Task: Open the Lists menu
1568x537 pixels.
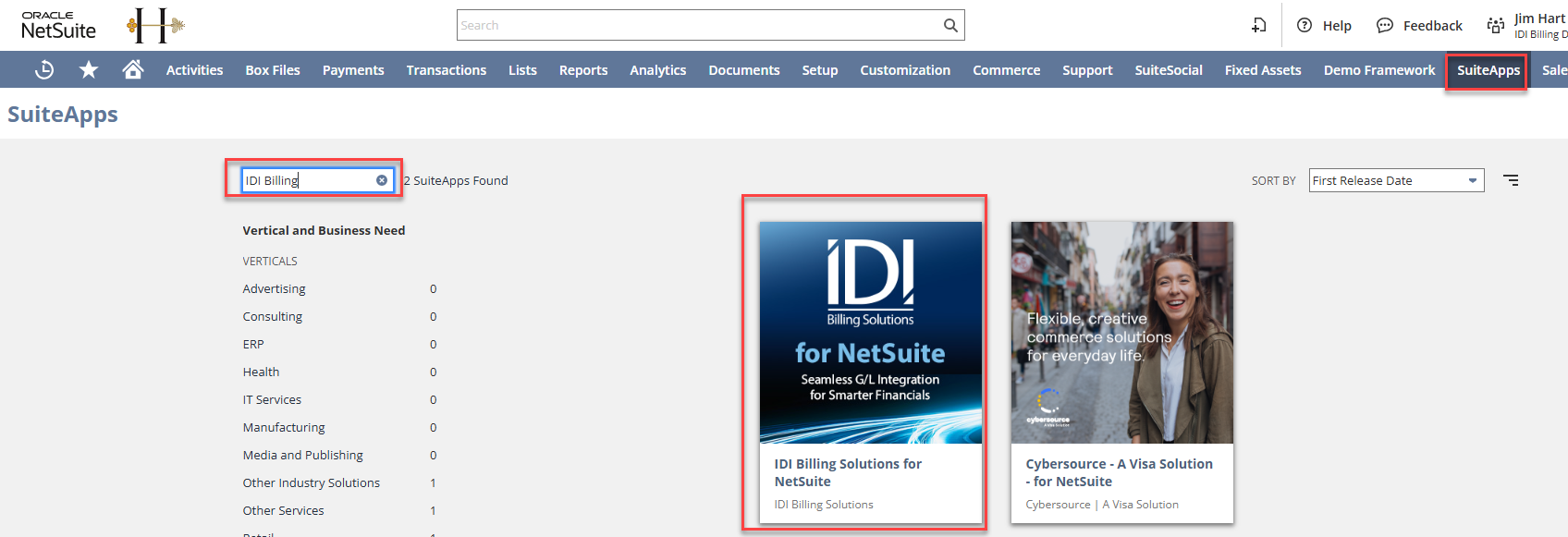Action: tap(522, 70)
